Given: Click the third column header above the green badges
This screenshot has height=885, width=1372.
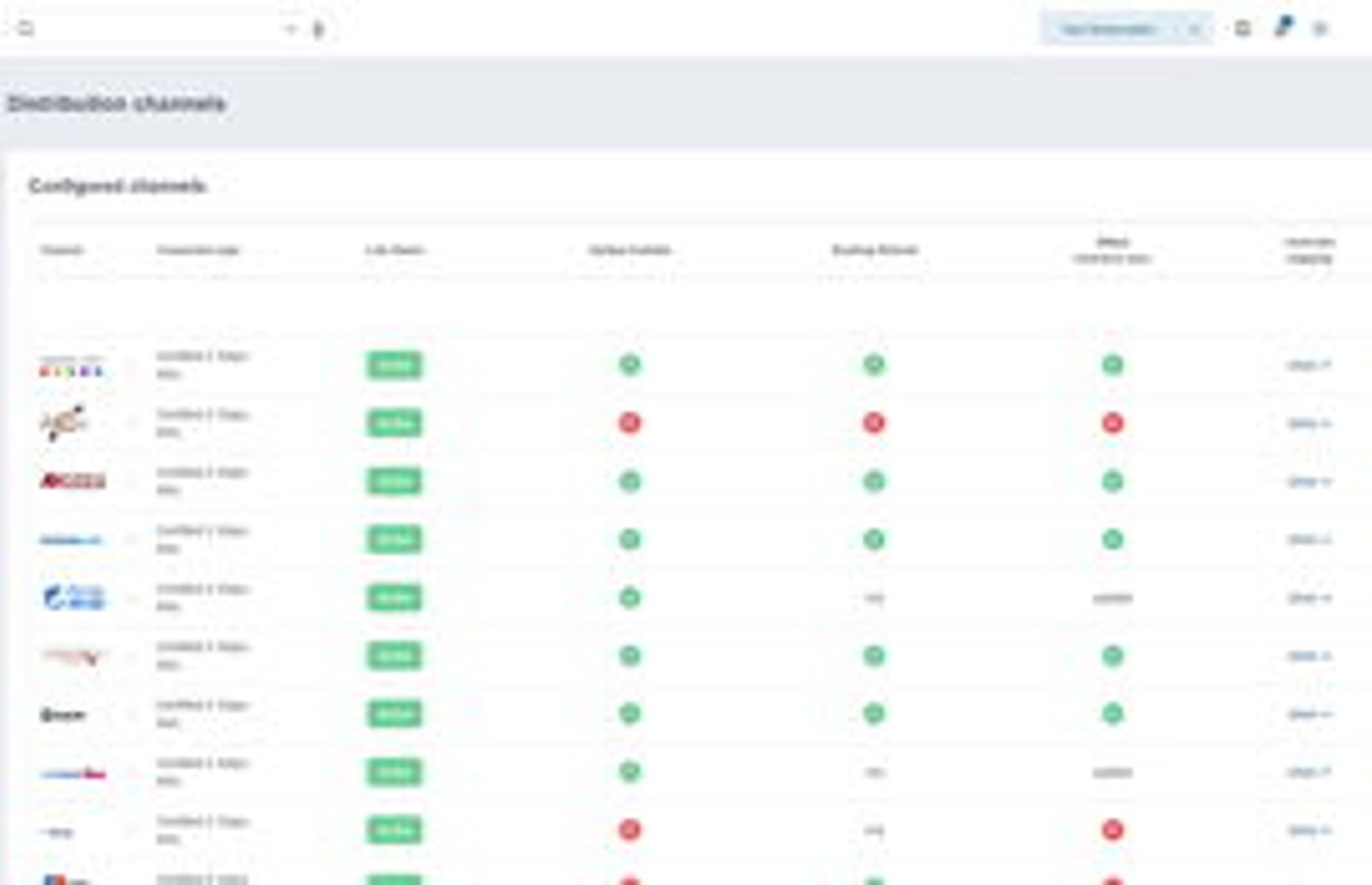Looking at the screenshot, I should [394, 250].
